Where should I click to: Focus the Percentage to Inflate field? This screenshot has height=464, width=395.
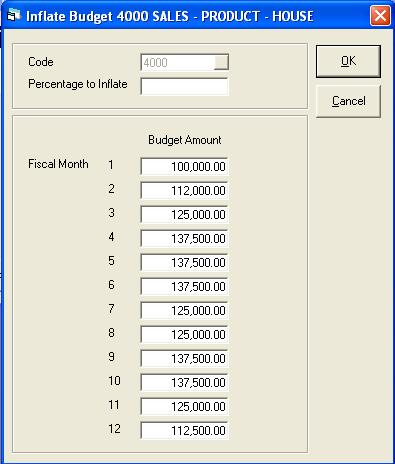[x=184, y=86]
